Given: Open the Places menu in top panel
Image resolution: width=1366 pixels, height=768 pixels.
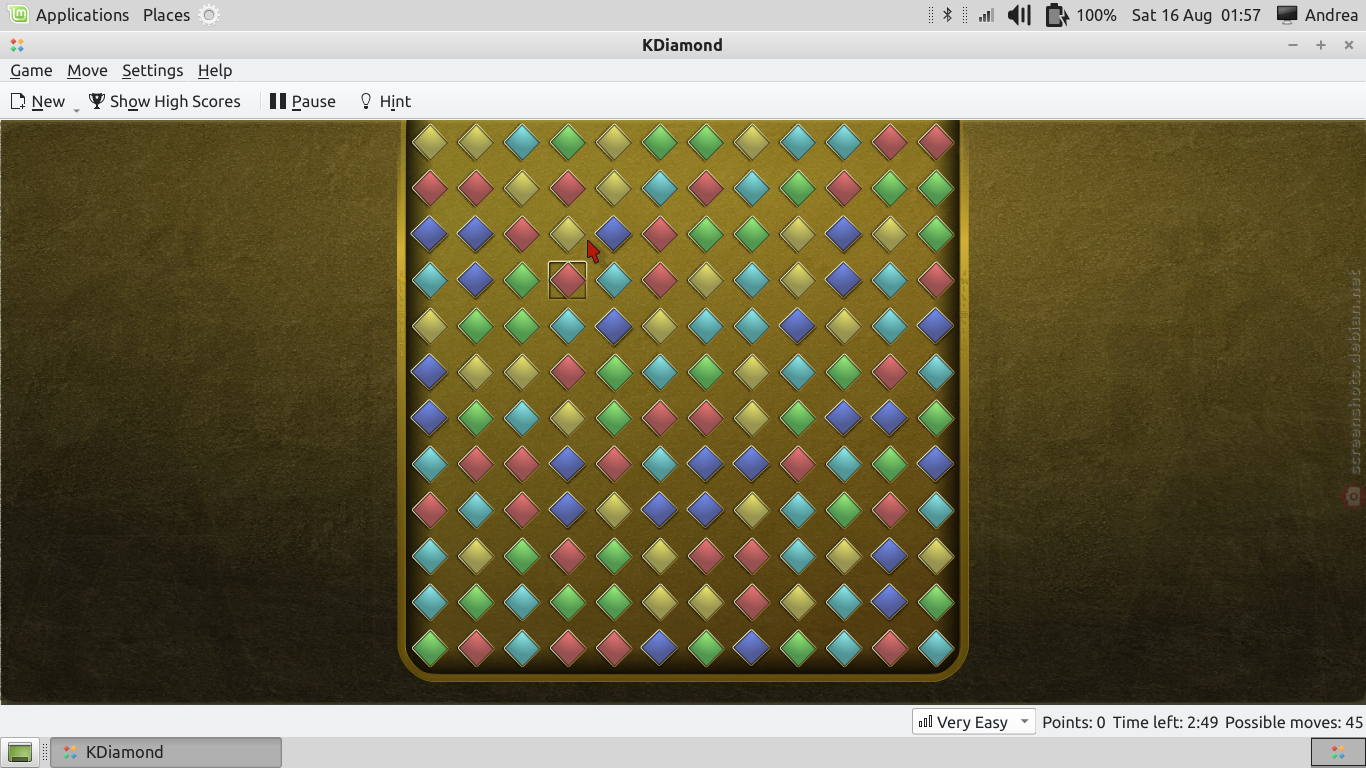Looking at the screenshot, I should [166, 15].
